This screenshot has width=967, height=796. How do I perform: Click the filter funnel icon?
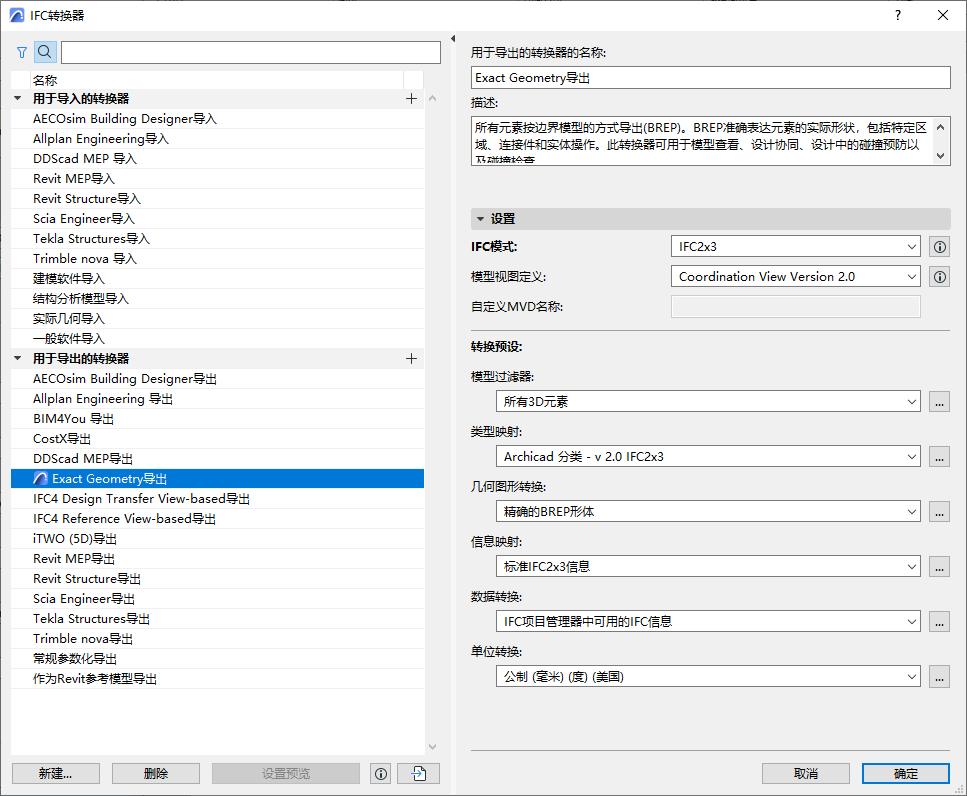point(21,51)
